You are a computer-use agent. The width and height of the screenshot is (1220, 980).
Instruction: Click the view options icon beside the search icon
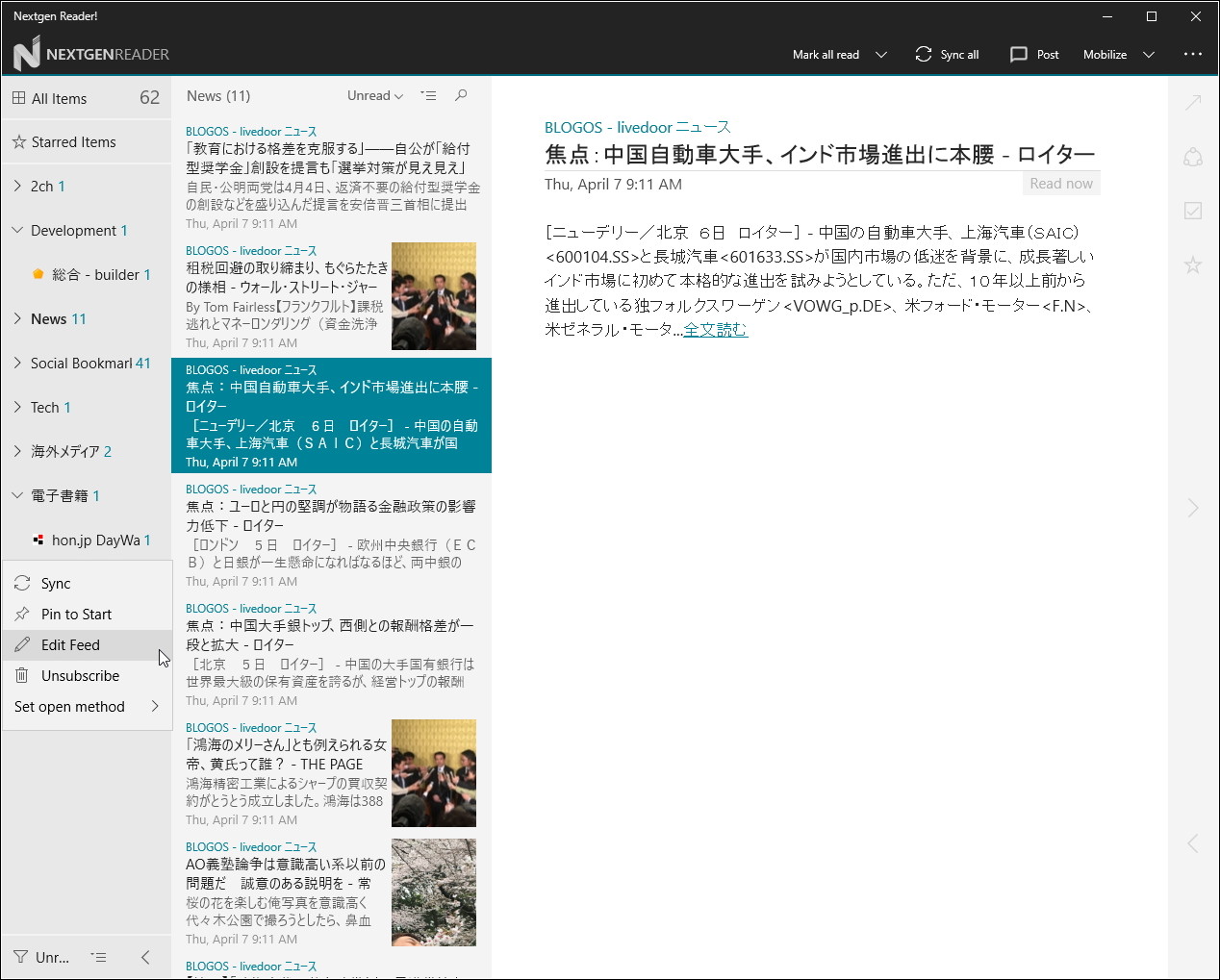[x=428, y=95]
